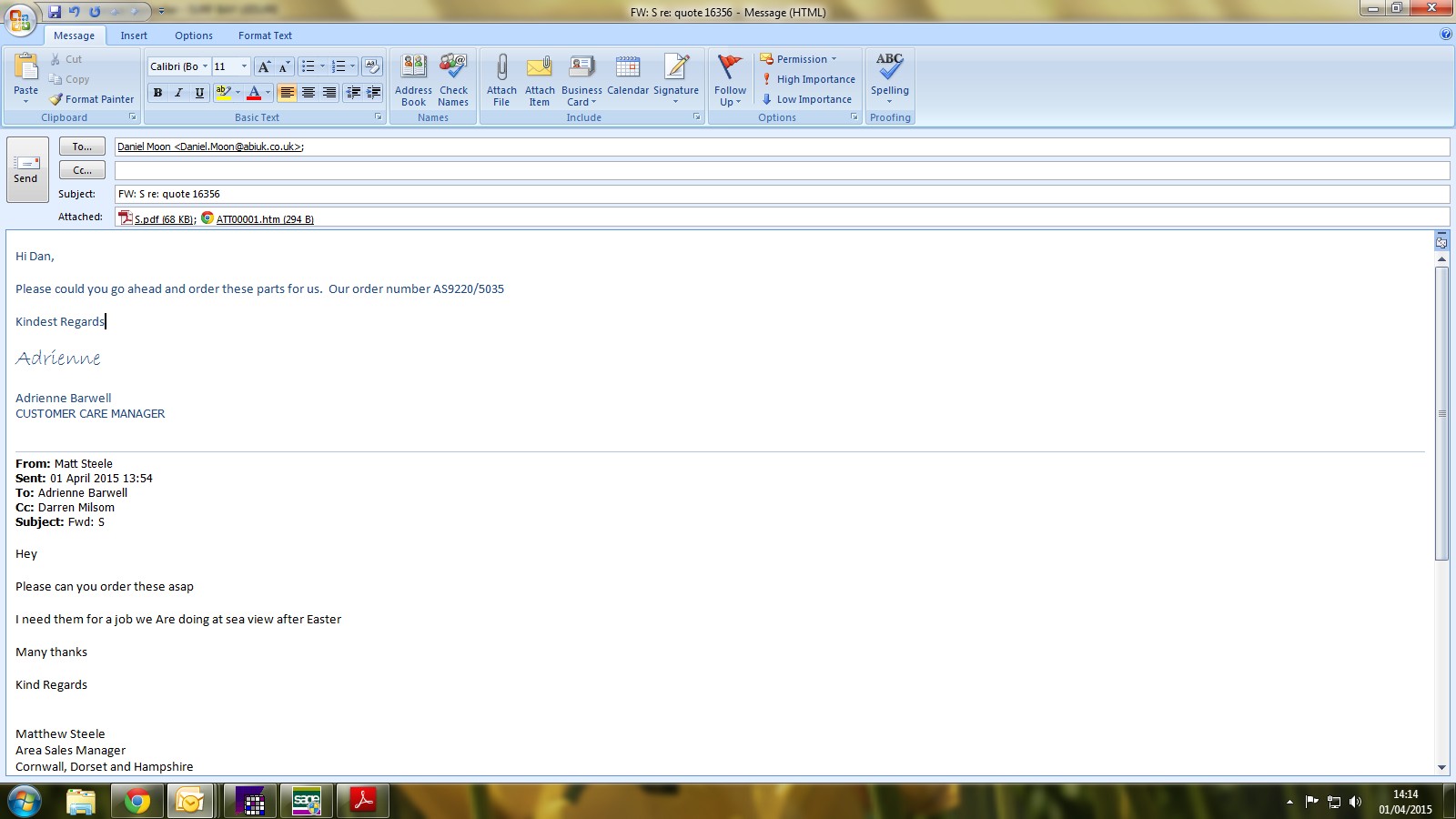Open the Follow Up flag menu
The height and width of the screenshot is (819, 1456).
pos(730,80)
